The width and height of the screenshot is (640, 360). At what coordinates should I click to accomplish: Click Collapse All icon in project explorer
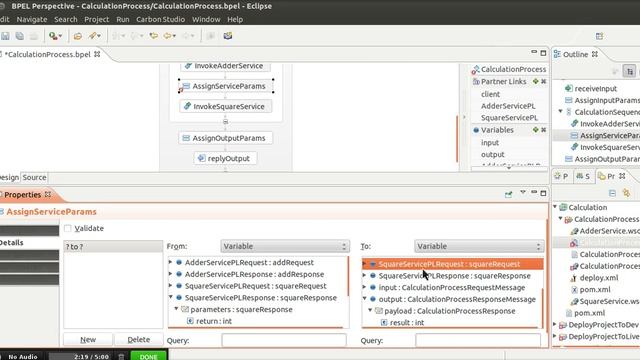point(612,193)
